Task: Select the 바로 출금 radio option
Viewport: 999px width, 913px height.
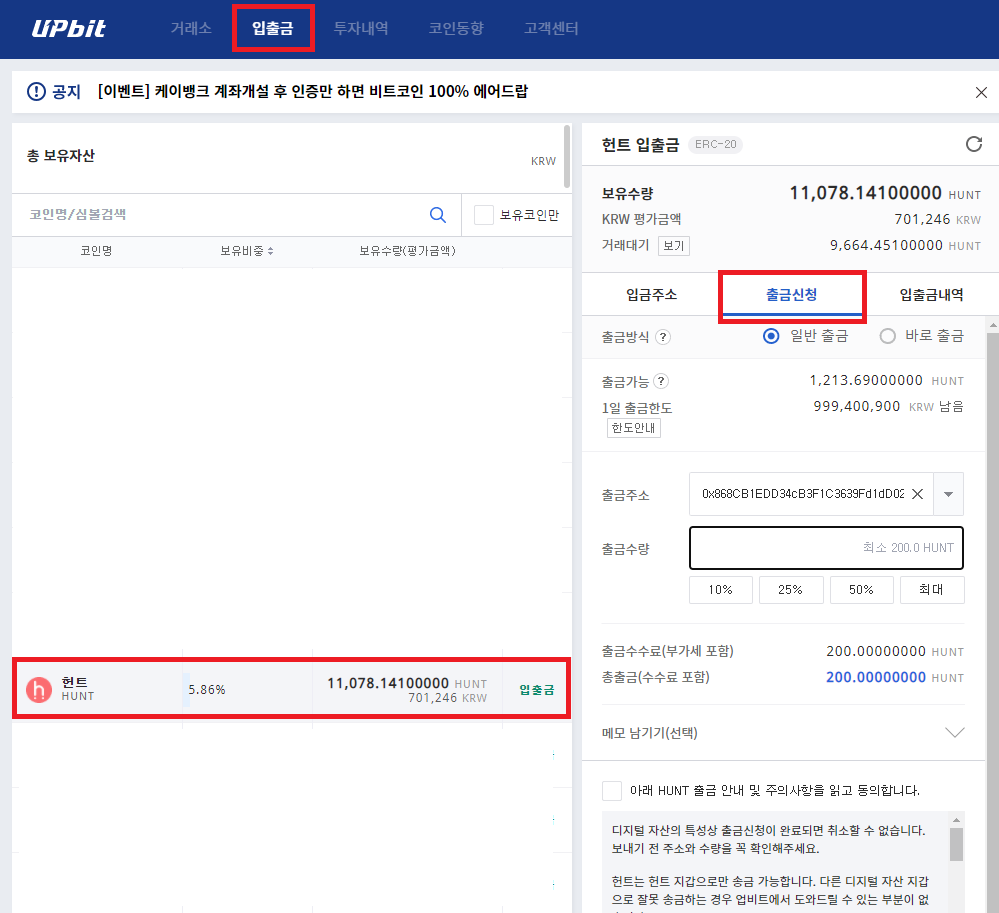Action: (888, 336)
